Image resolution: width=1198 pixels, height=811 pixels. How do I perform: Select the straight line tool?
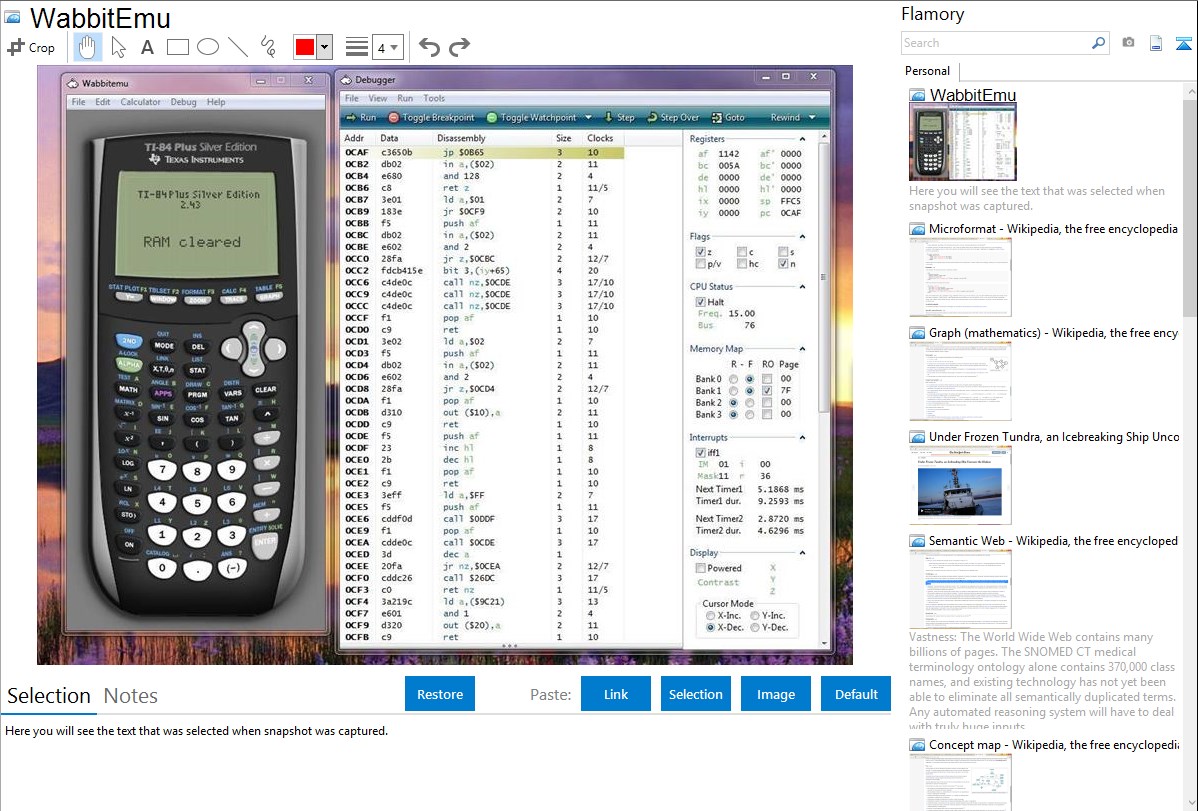coord(238,47)
